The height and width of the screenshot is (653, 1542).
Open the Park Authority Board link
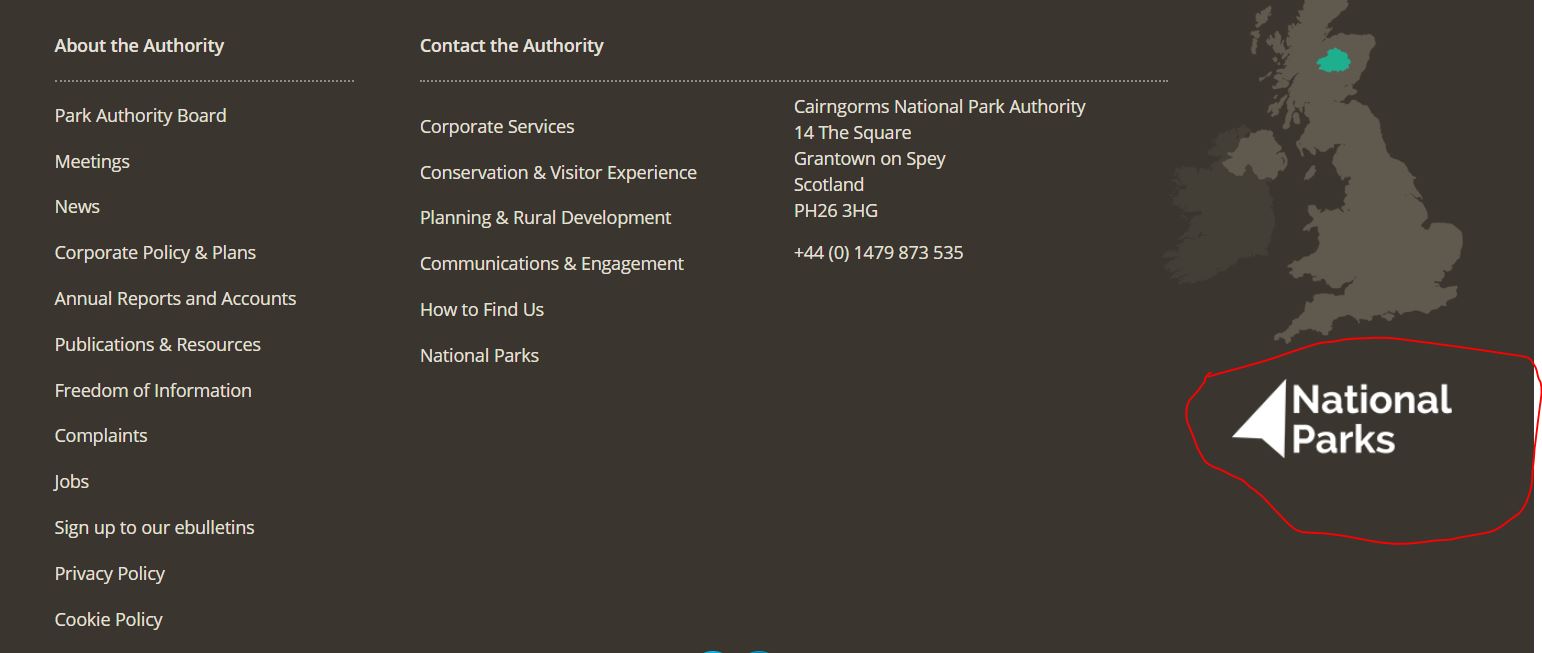[x=141, y=115]
